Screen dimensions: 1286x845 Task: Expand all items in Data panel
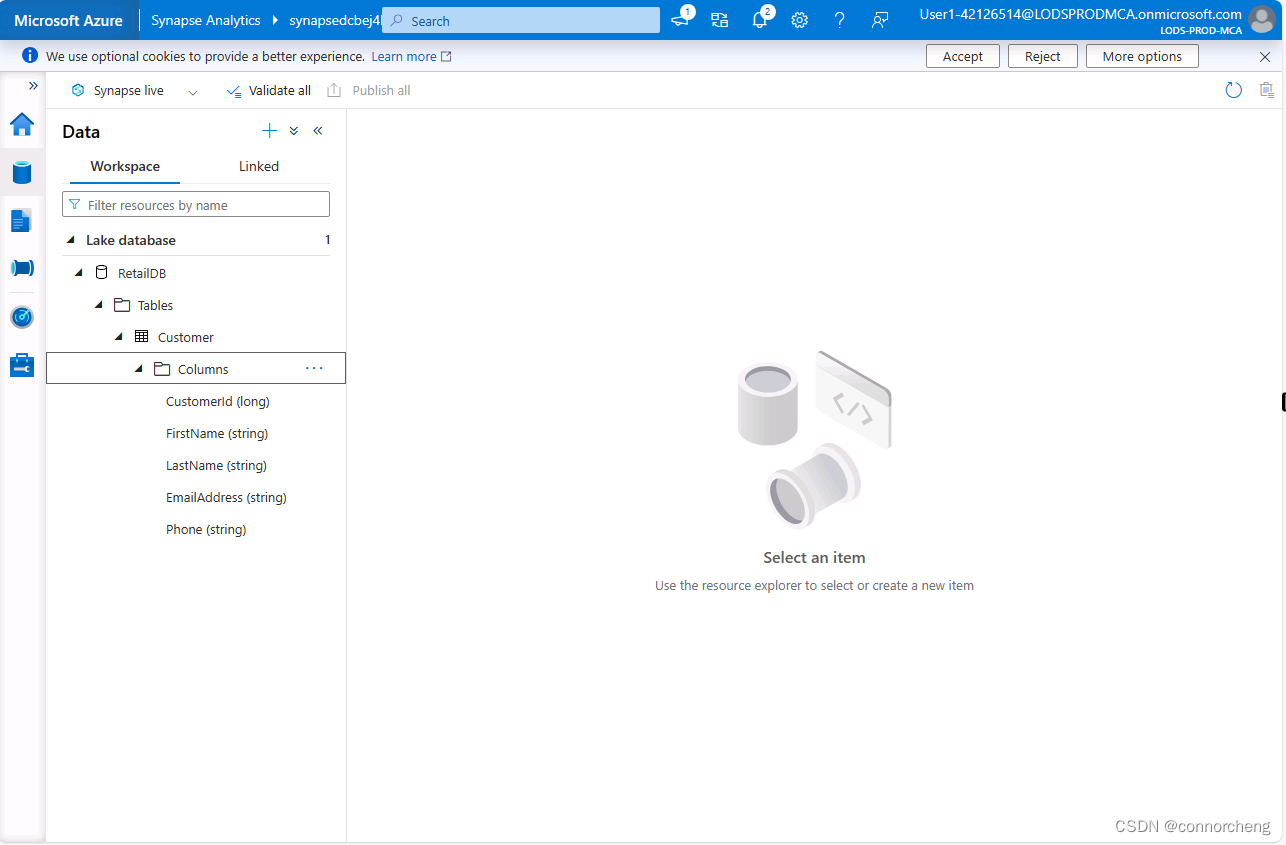click(294, 131)
